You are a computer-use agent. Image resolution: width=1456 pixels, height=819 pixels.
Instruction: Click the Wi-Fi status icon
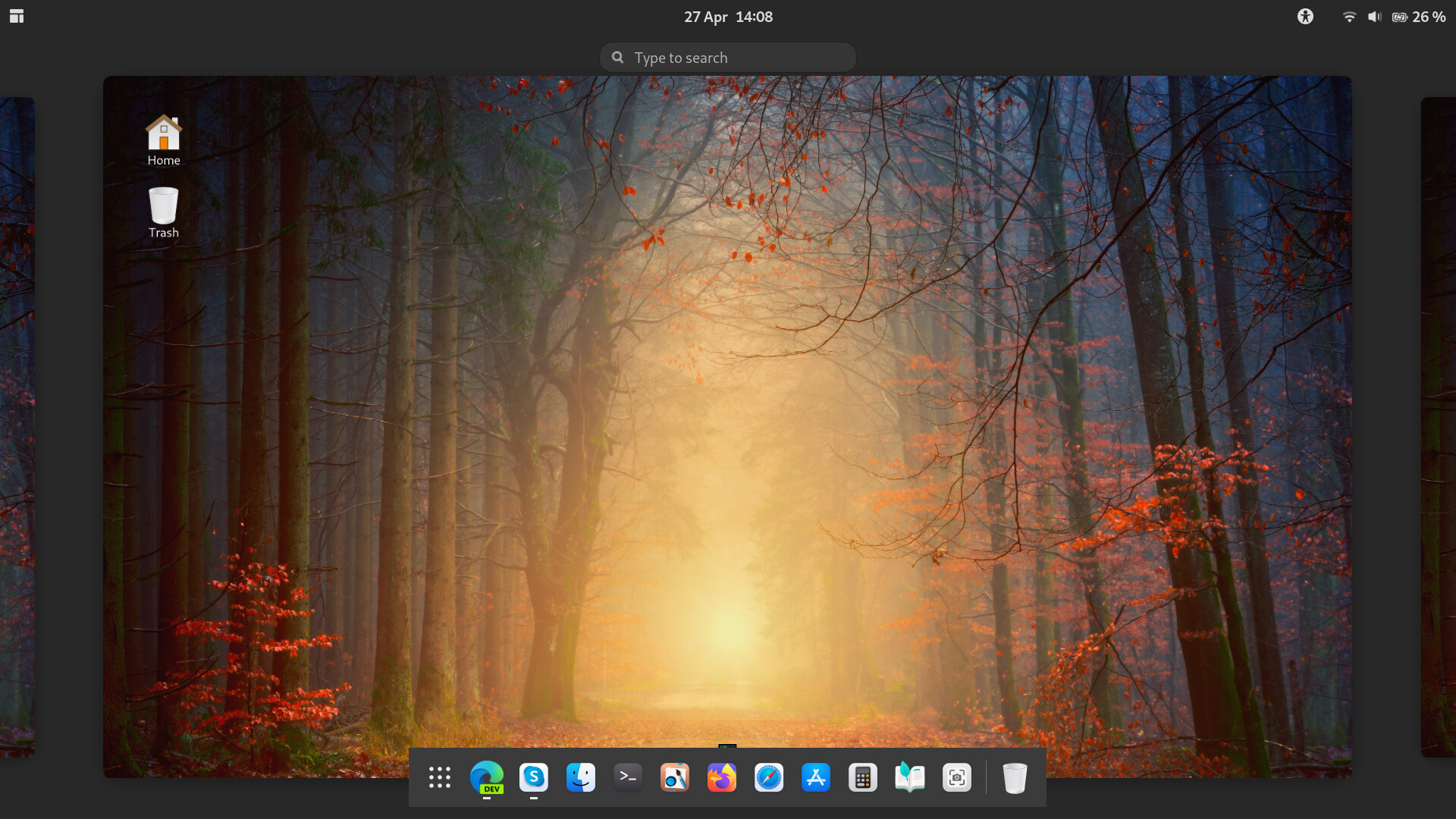tap(1349, 17)
